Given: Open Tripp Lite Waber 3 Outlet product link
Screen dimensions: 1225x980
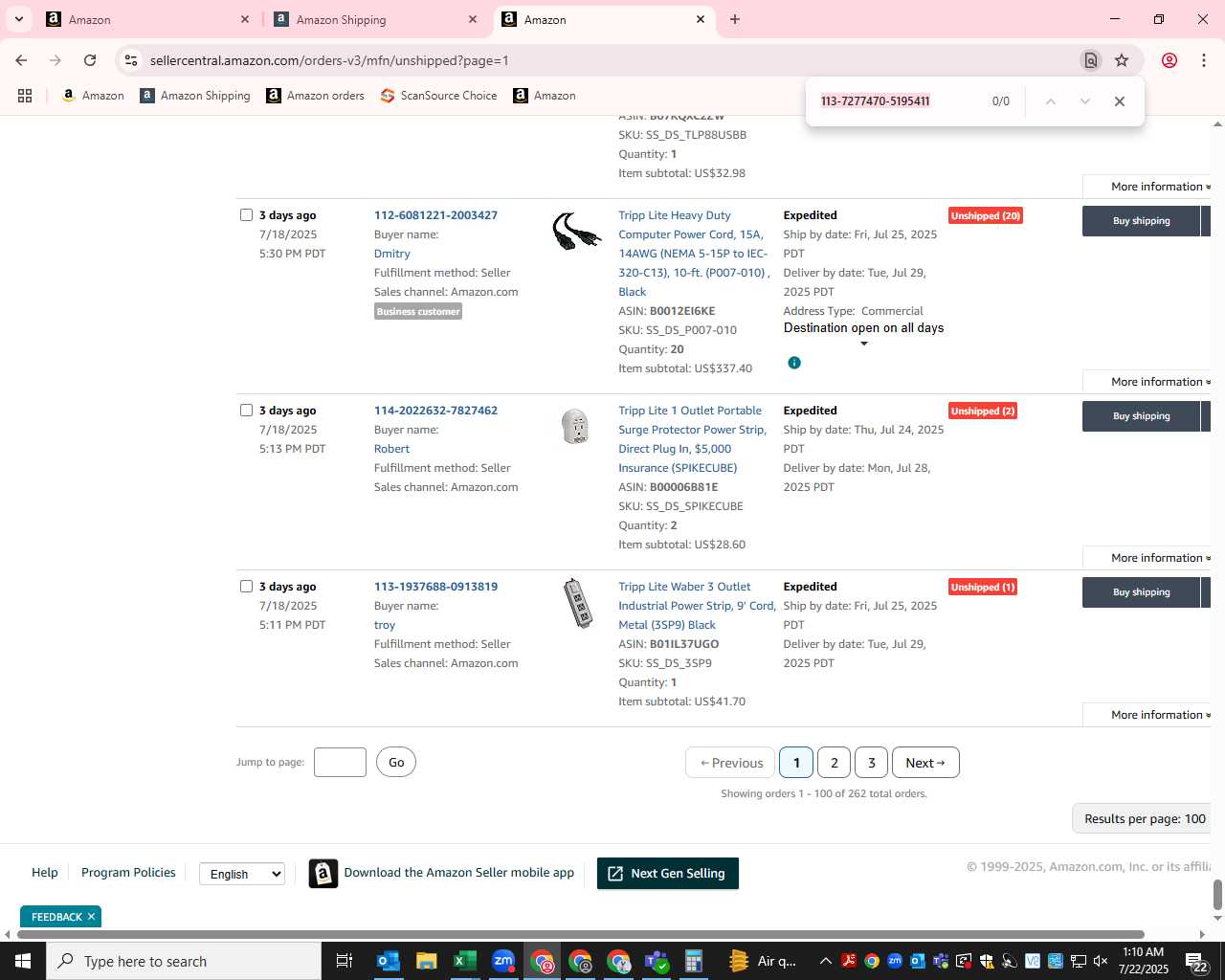Looking at the screenshot, I should coord(697,606).
